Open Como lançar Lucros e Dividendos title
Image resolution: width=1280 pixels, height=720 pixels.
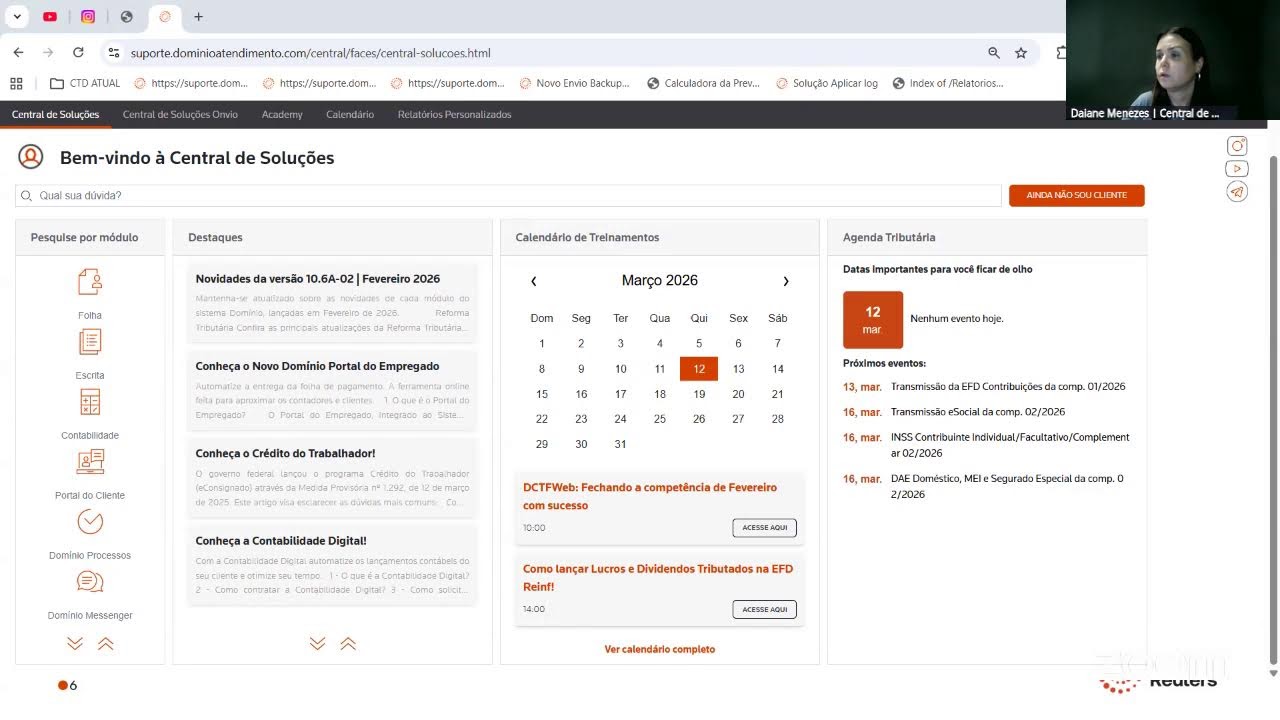[658, 578]
